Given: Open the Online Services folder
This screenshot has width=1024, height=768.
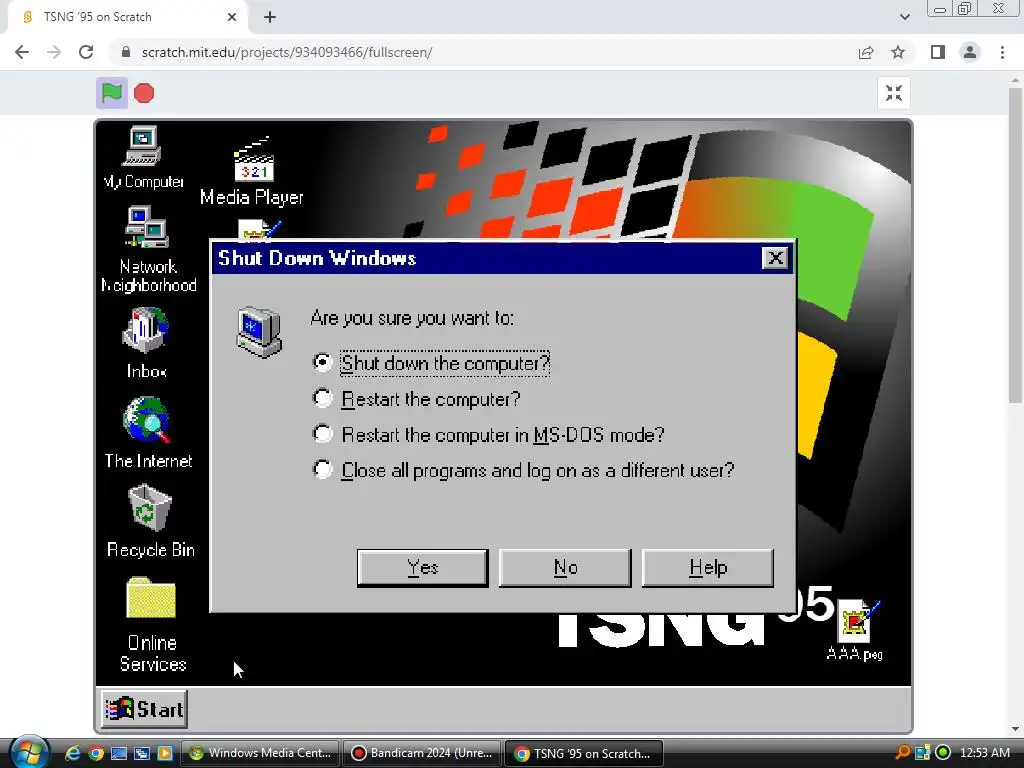Looking at the screenshot, I should click(152, 625).
